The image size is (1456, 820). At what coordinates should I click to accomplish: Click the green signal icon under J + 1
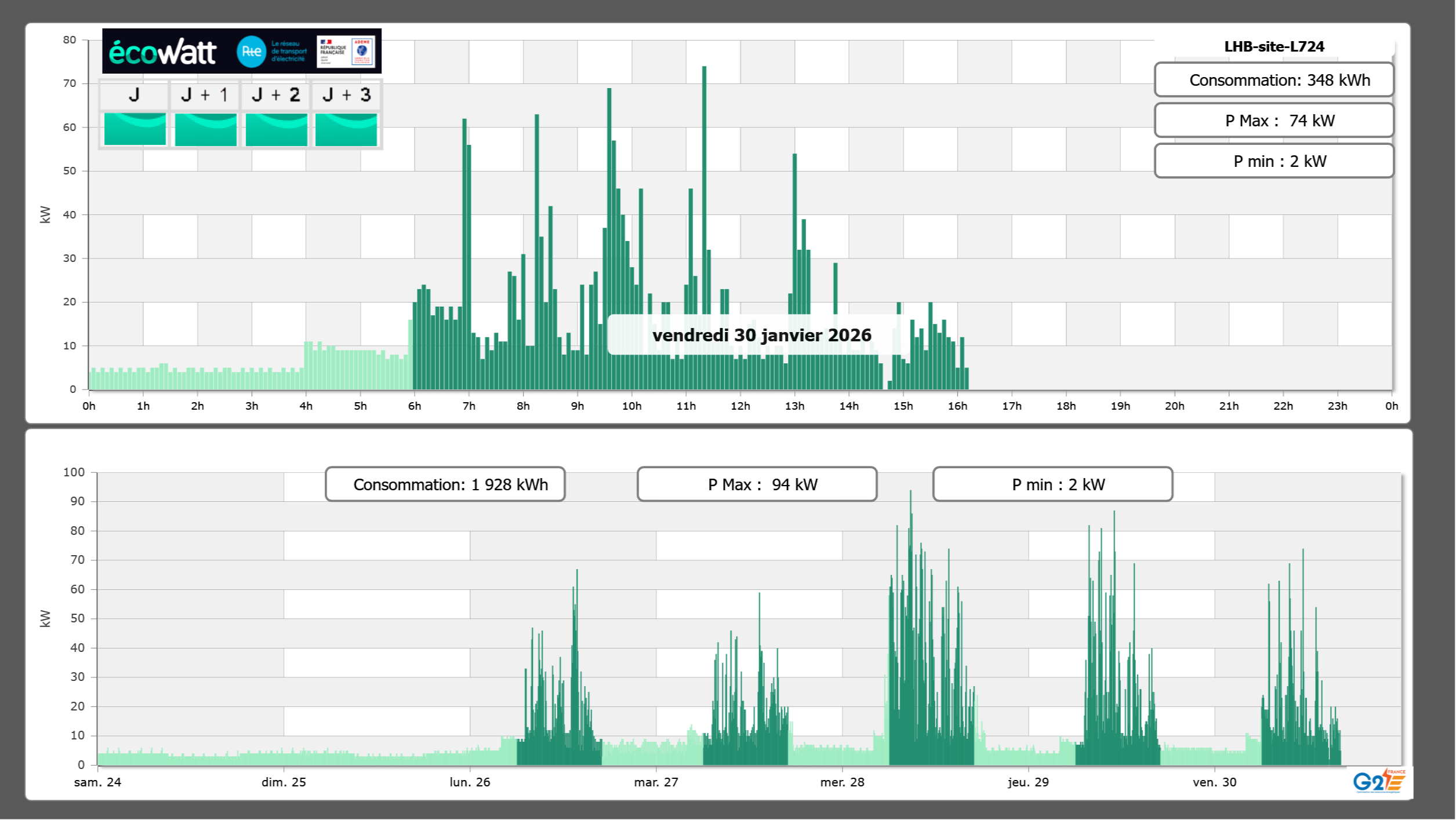click(205, 129)
